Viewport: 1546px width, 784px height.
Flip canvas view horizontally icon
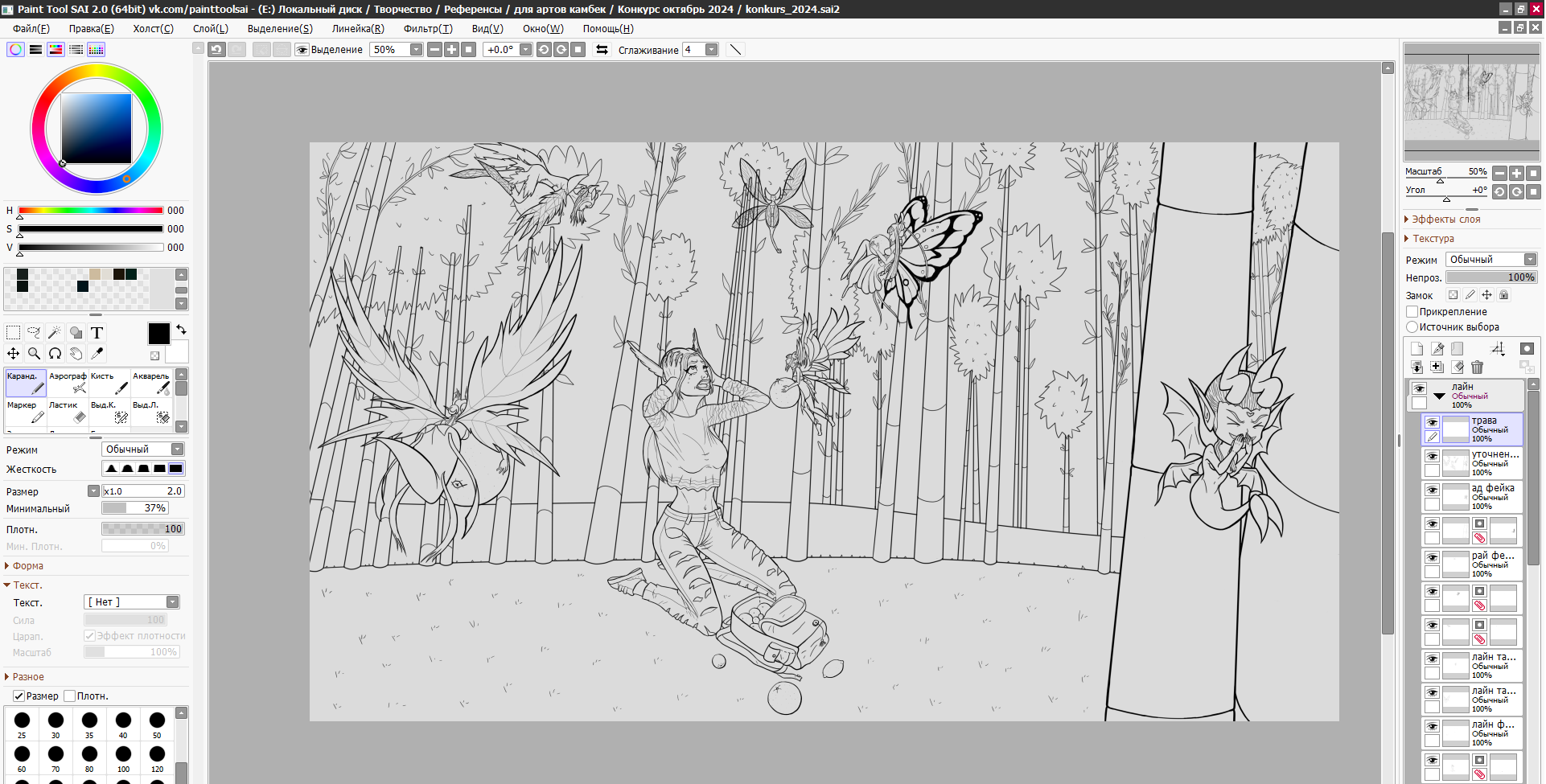(602, 50)
